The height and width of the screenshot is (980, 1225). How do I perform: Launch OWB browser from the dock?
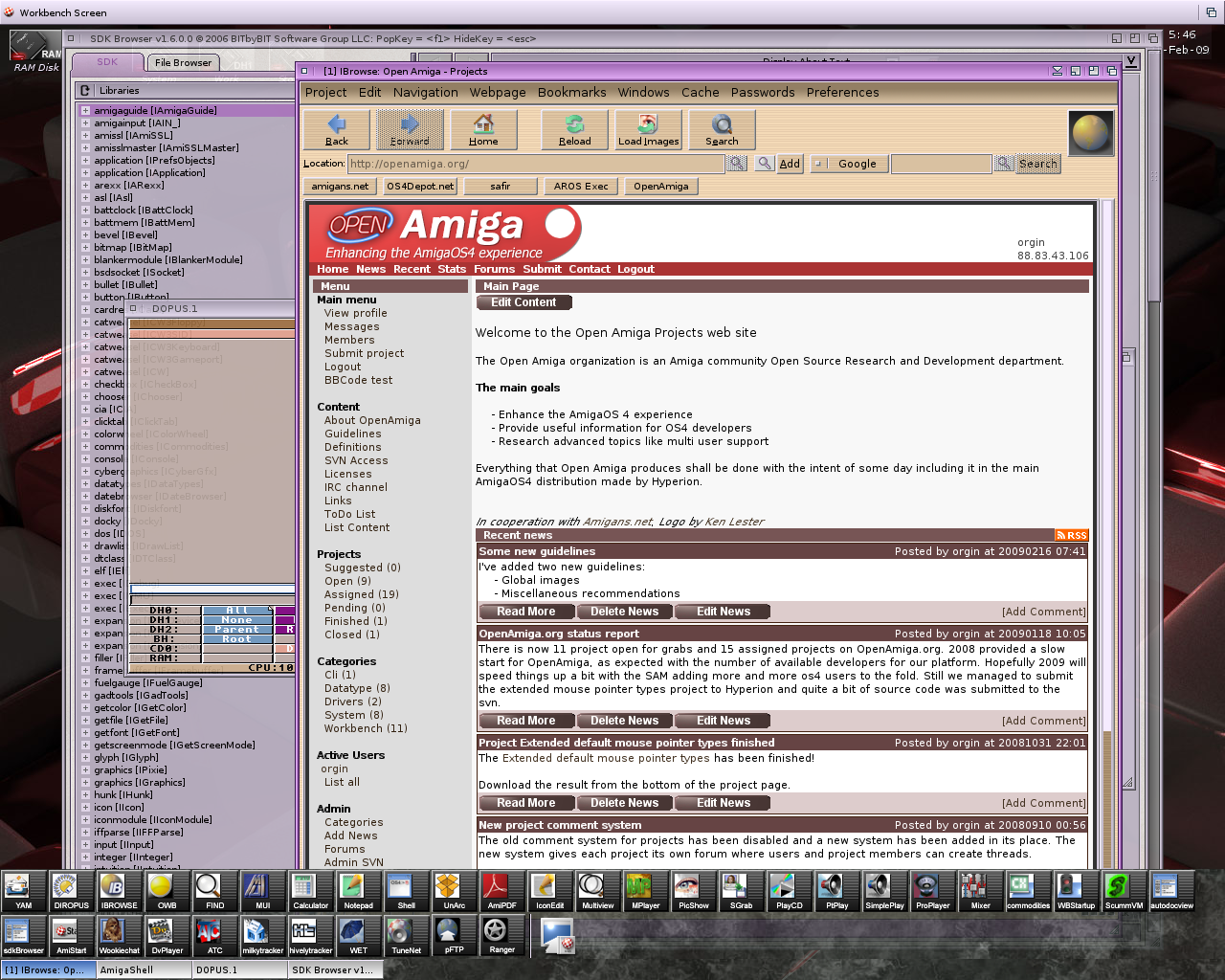(167, 892)
